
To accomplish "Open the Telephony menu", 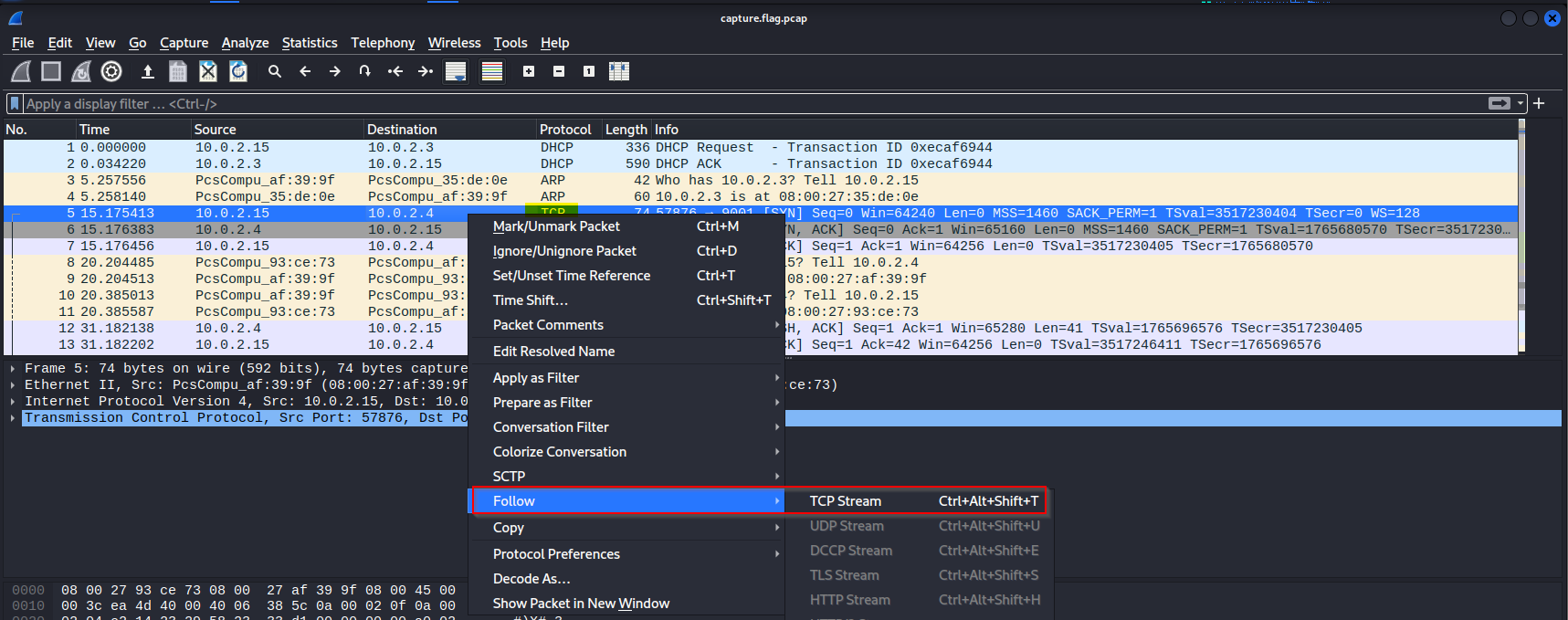I will [x=383, y=43].
